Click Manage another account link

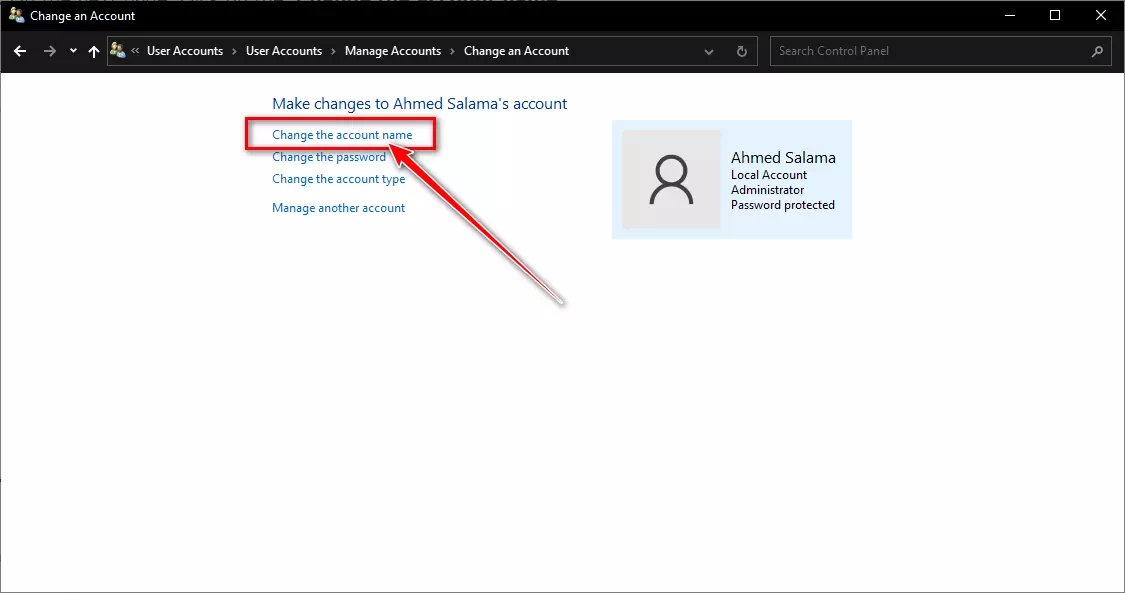coord(339,208)
